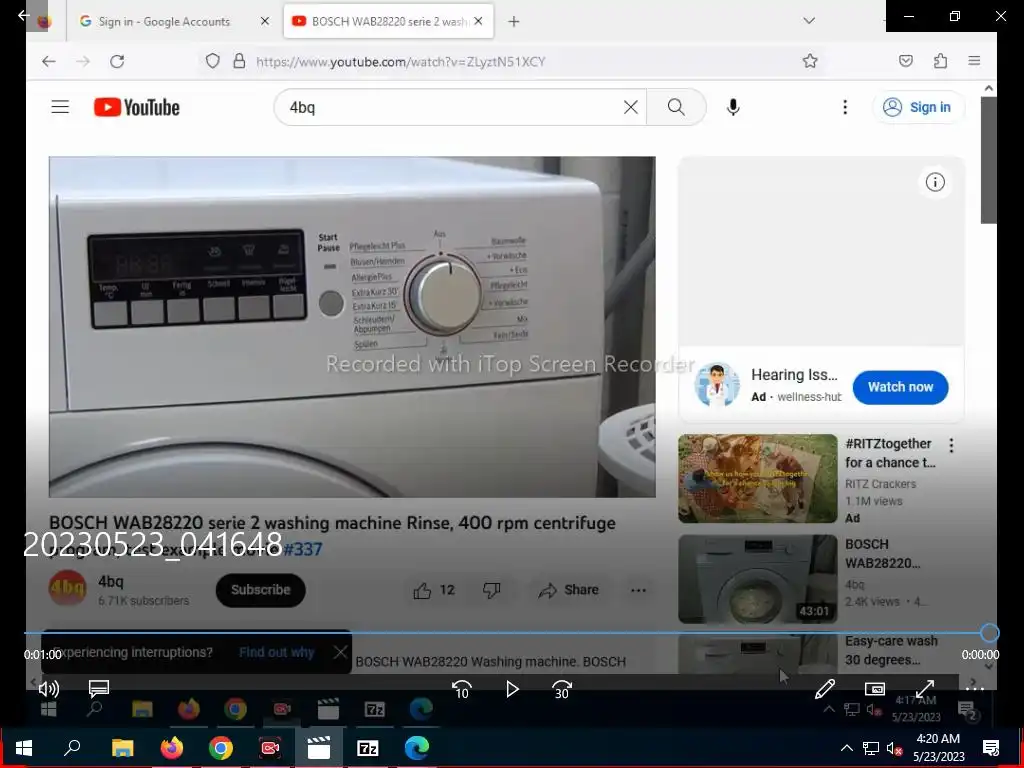
Task: Click the YouTube page's vertical scrollbar thumb
Action: (x=988, y=159)
